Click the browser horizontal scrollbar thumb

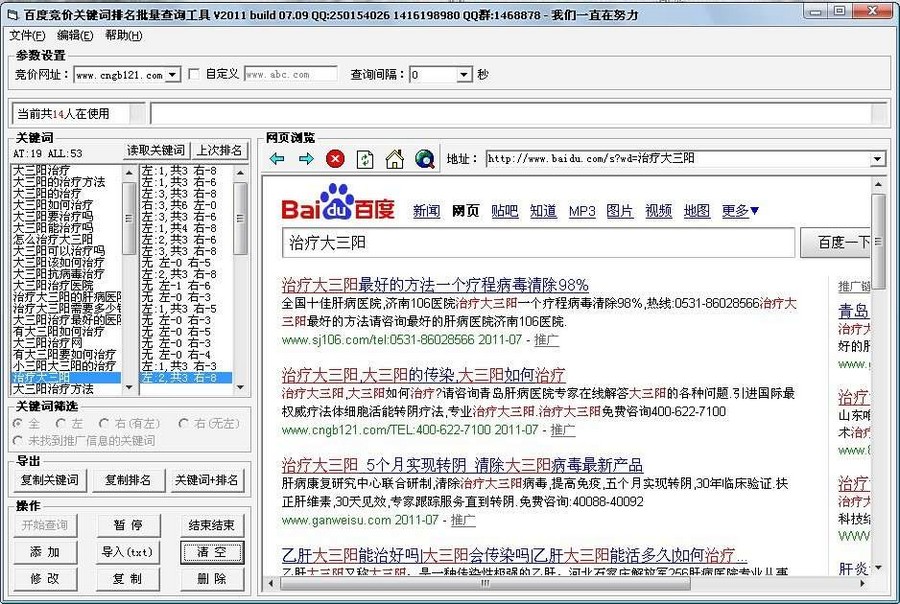coord(484,583)
